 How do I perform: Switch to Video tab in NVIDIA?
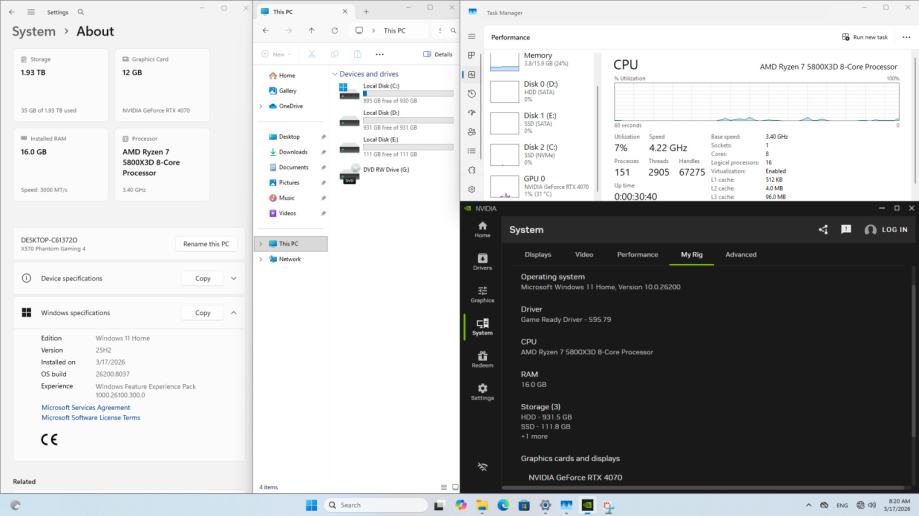click(584, 254)
